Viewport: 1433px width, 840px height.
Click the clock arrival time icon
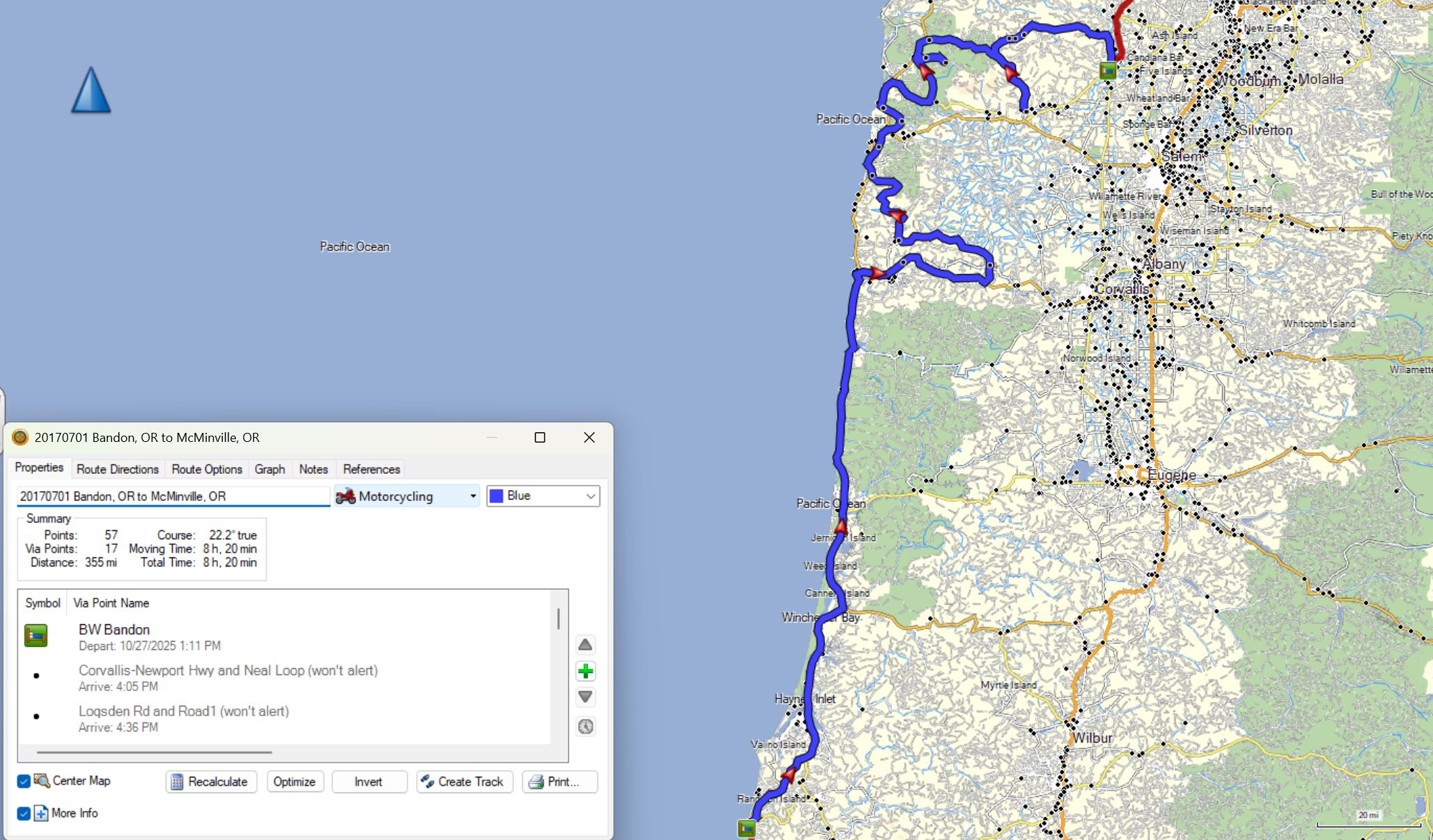pyautogui.click(x=585, y=727)
